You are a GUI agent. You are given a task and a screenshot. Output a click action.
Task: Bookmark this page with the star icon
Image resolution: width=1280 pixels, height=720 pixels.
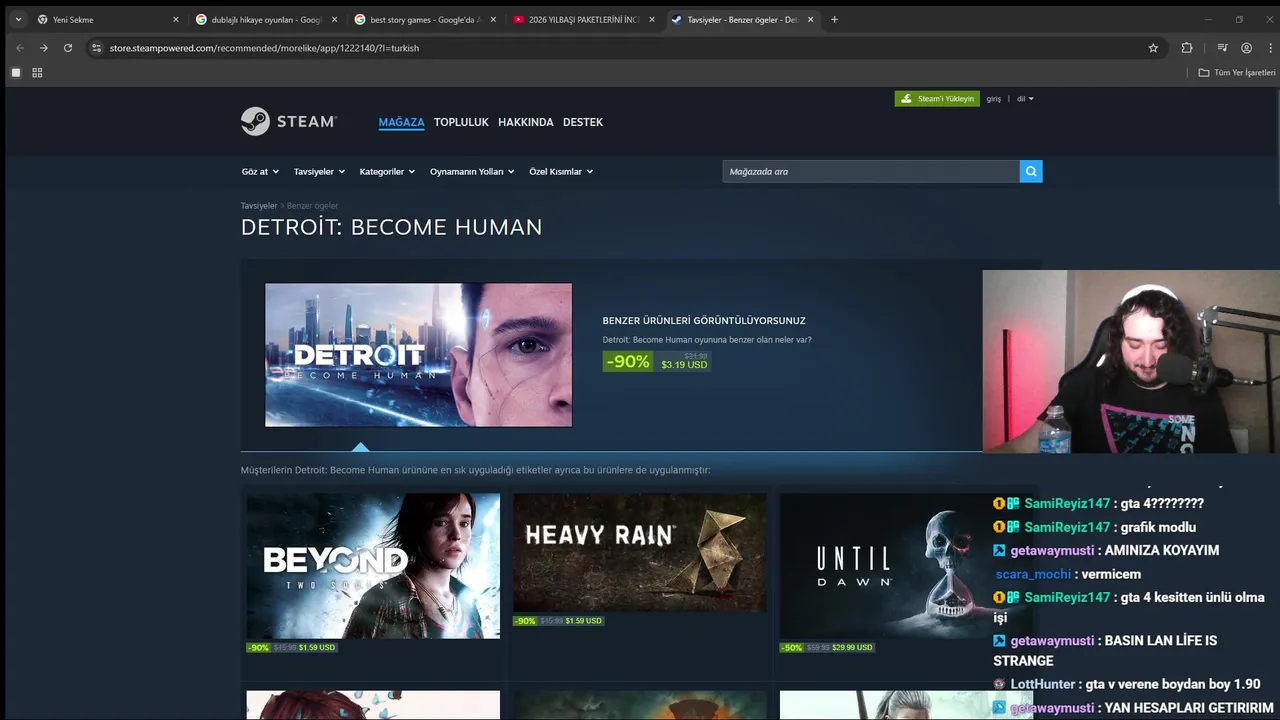1153,48
